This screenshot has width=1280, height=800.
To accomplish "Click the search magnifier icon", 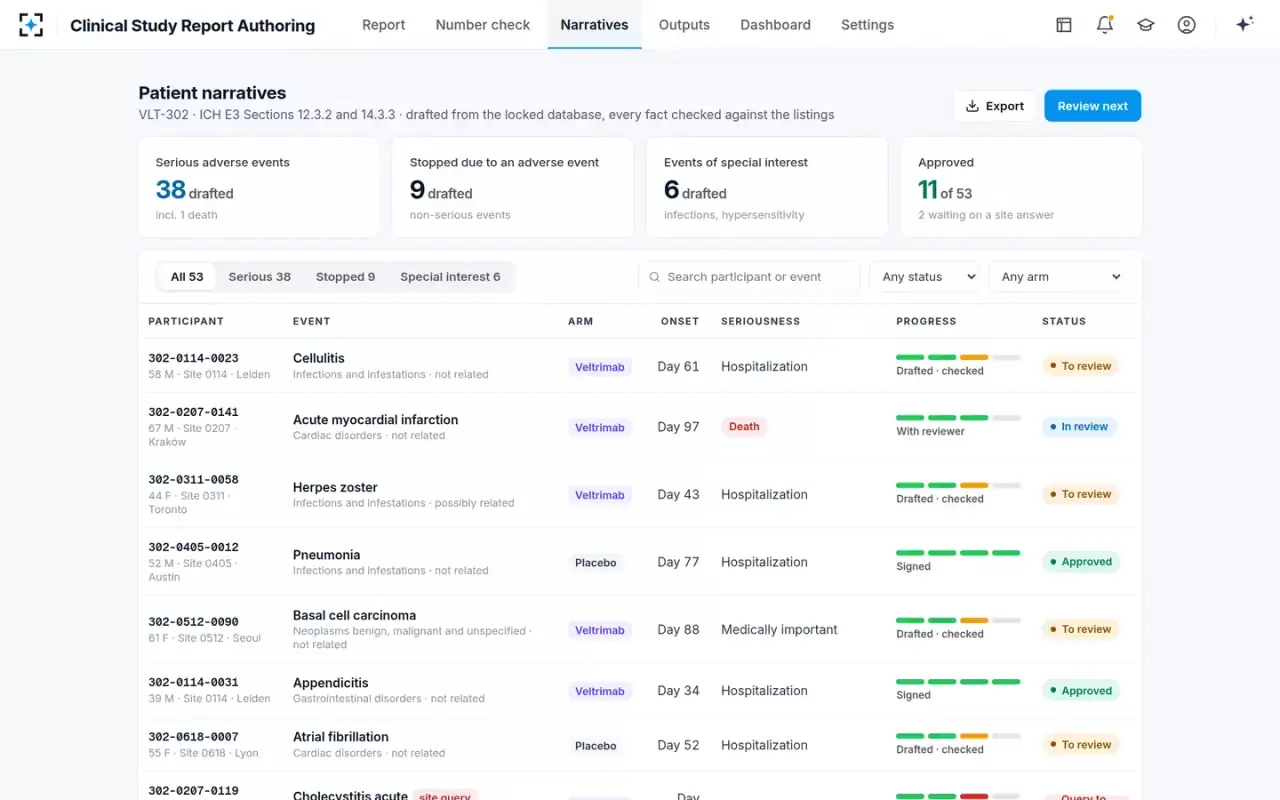I will pyautogui.click(x=655, y=277).
